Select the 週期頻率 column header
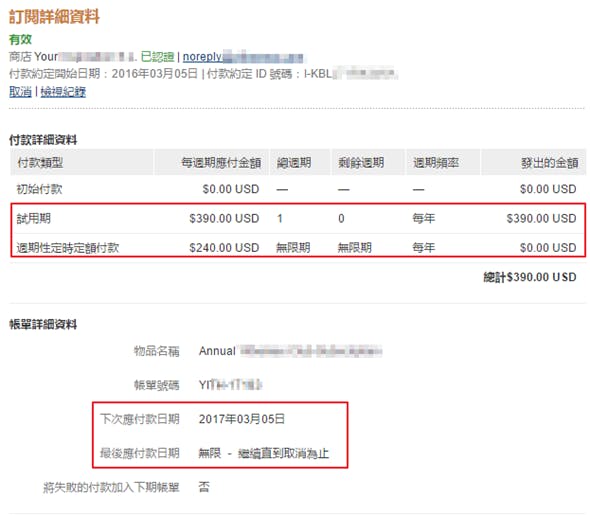This screenshot has height=515, width=590. 436,163
